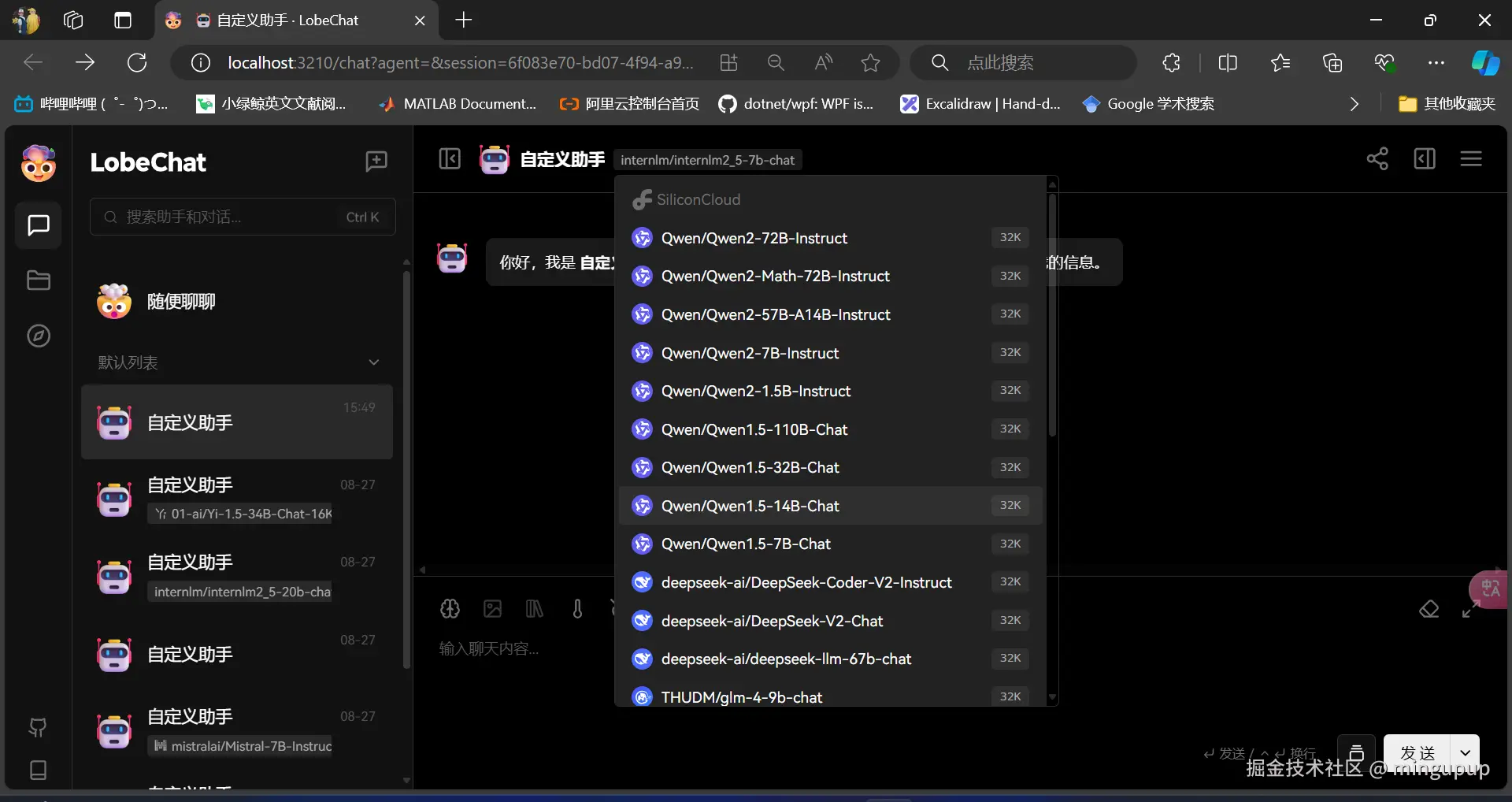Open the Excalidraw bookmark
The width and height of the screenshot is (1512, 802).
click(980, 104)
